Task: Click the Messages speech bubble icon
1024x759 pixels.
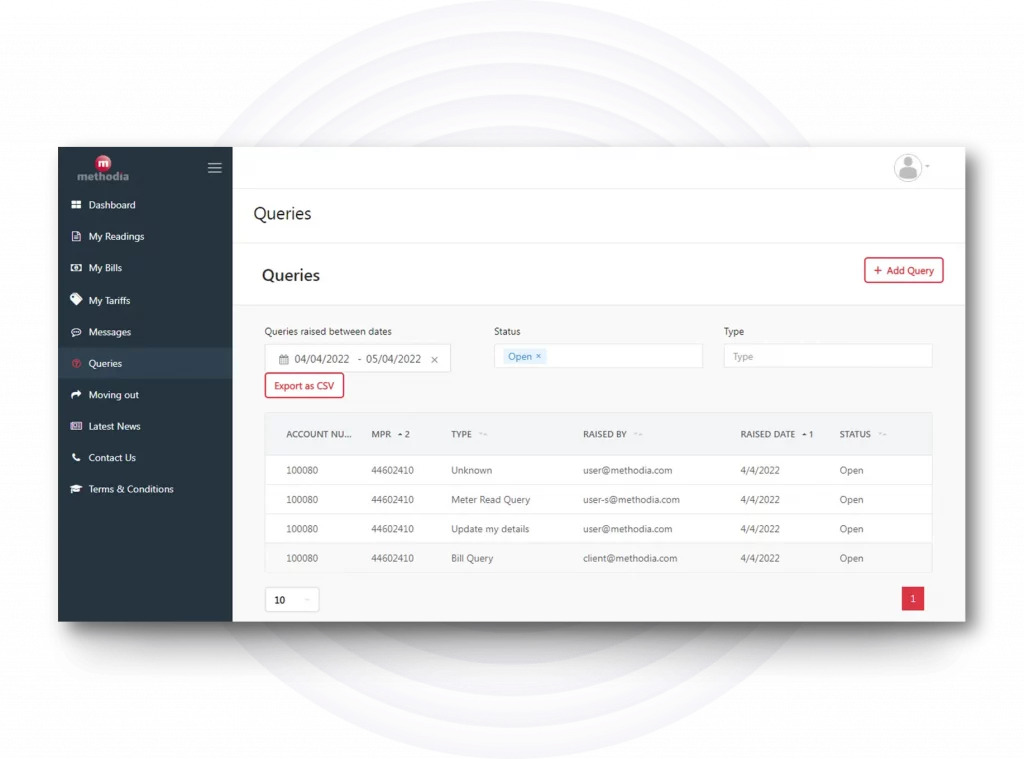Action: (76, 332)
